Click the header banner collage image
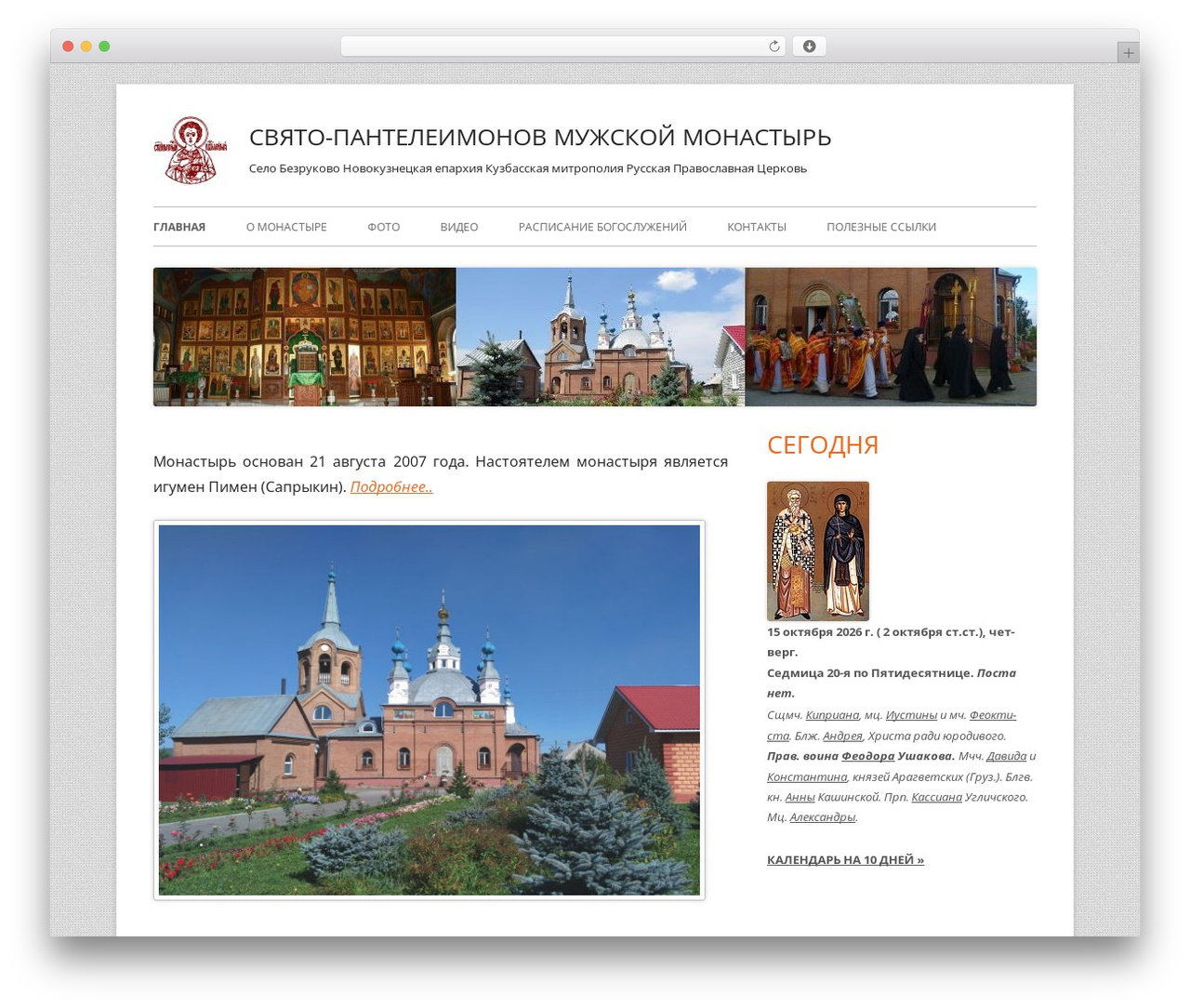This screenshot has width=1190, height=1008. (x=595, y=337)
